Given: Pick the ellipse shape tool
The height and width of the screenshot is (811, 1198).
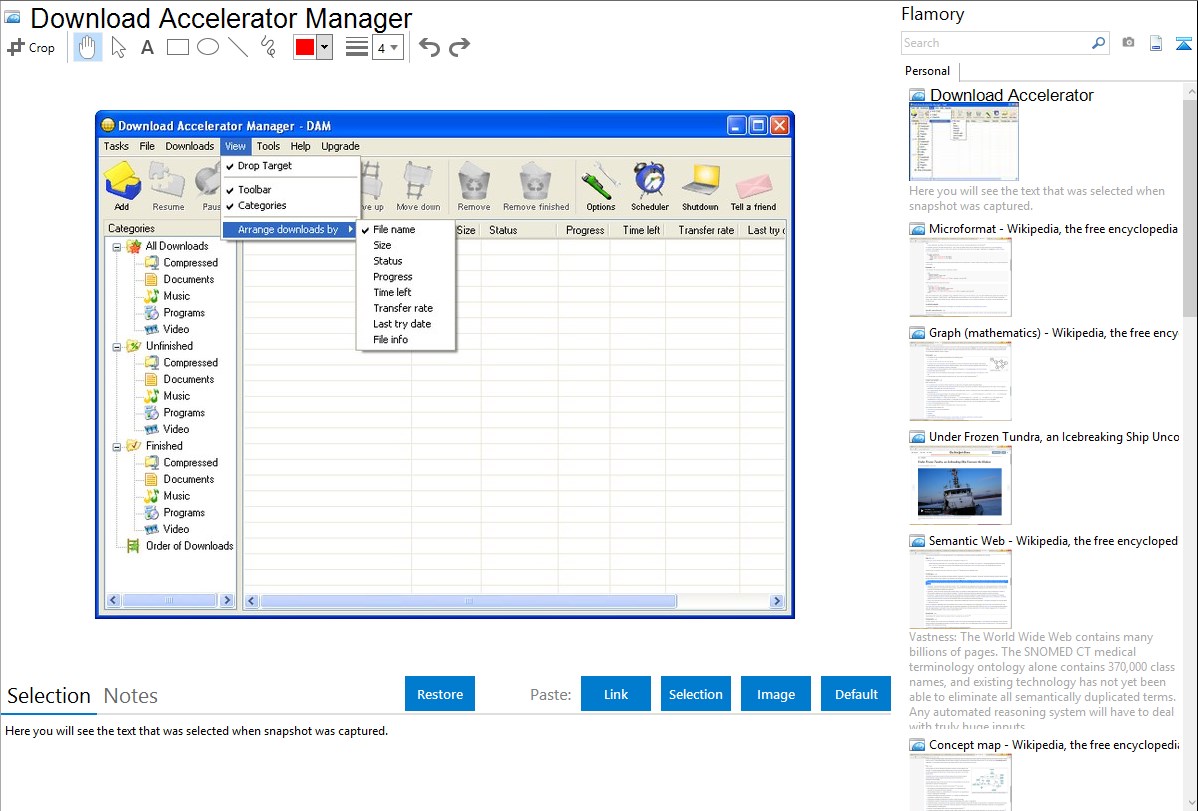Looking at the screenshot, I should click(207, 47).
